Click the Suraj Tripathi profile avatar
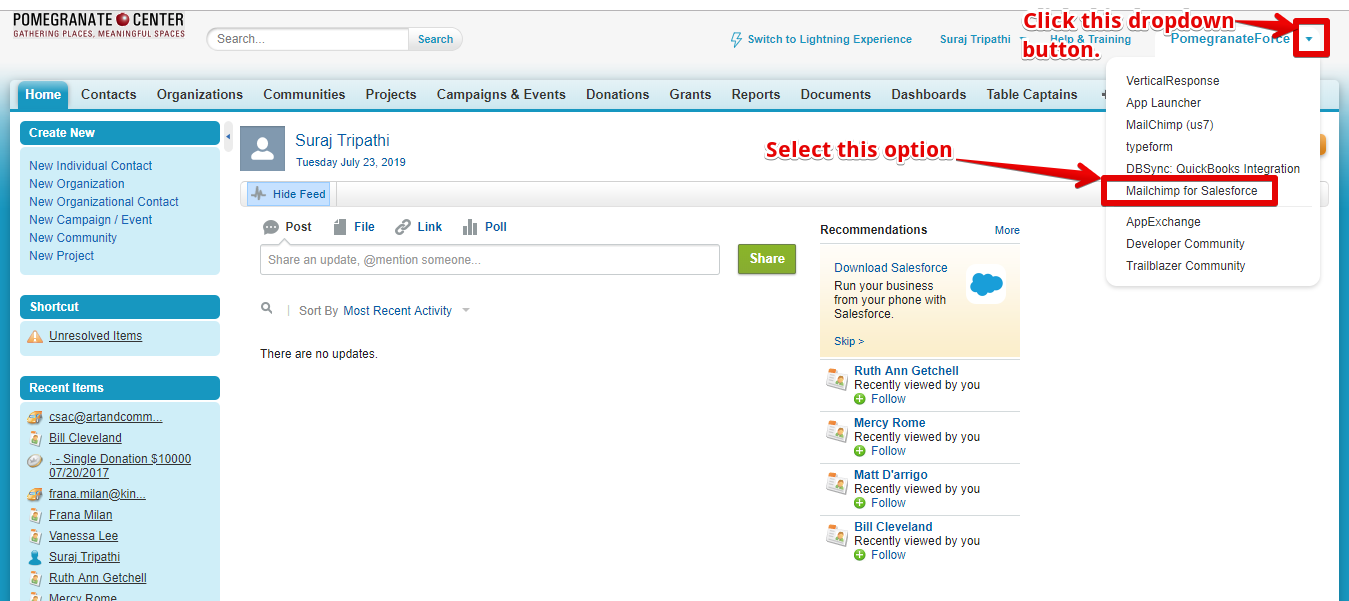 pyautogui.click(x=262, y=149)
